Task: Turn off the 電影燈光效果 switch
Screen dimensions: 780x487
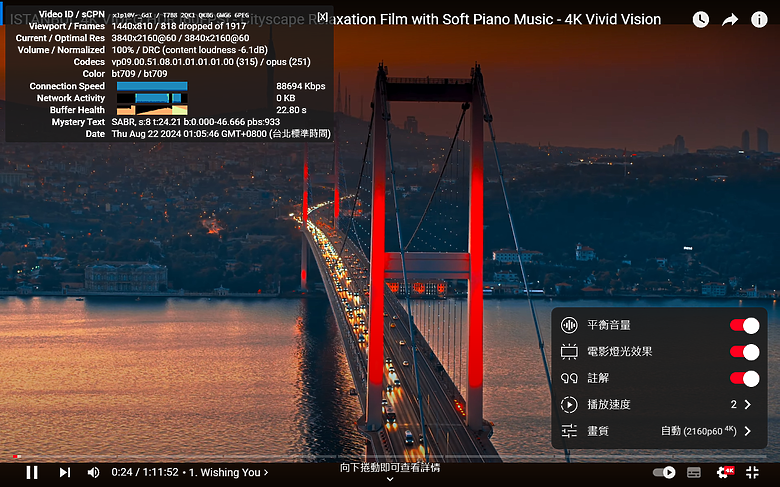Action: point(744,352)
